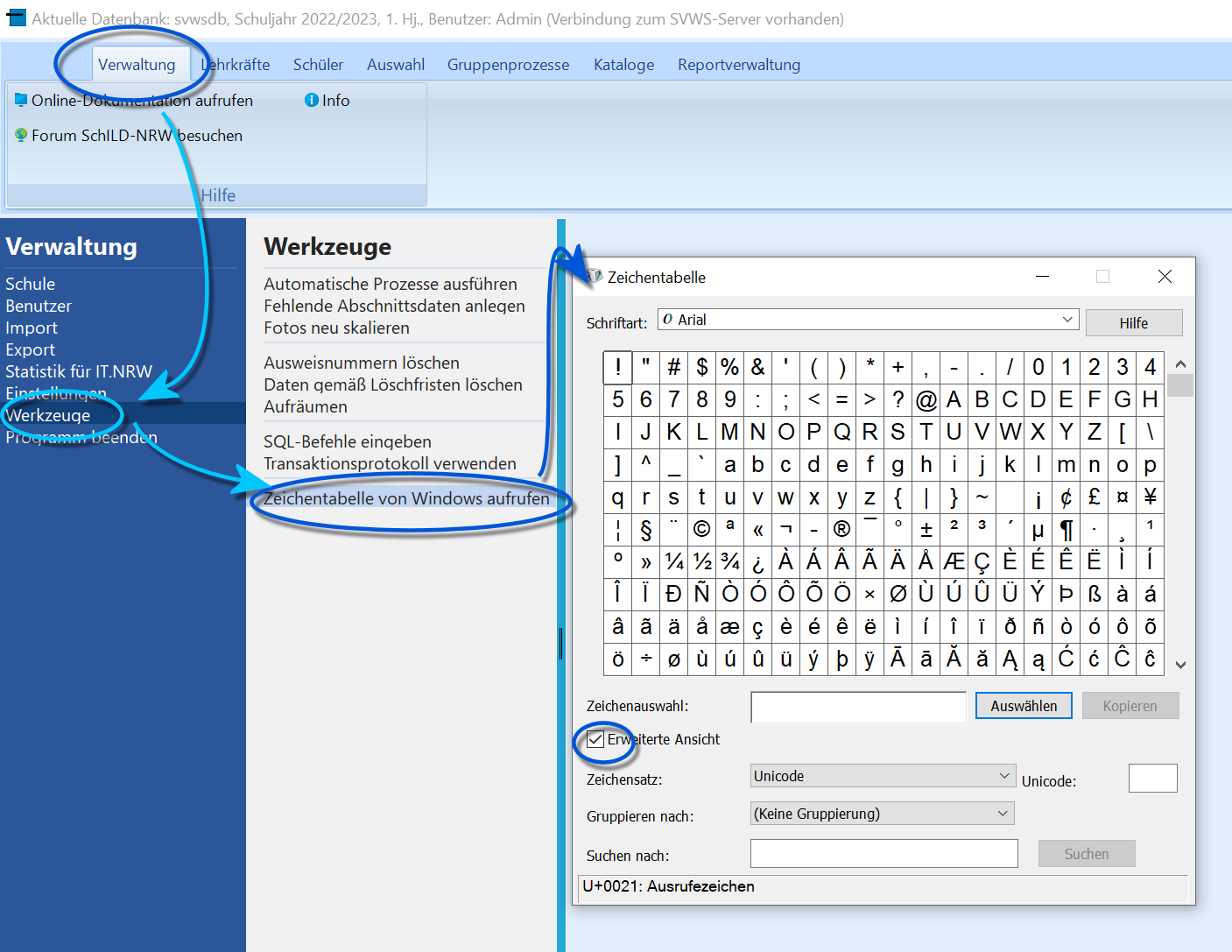
Task: Pick the ¶ paragraph symbol character
Action: 1066,529
